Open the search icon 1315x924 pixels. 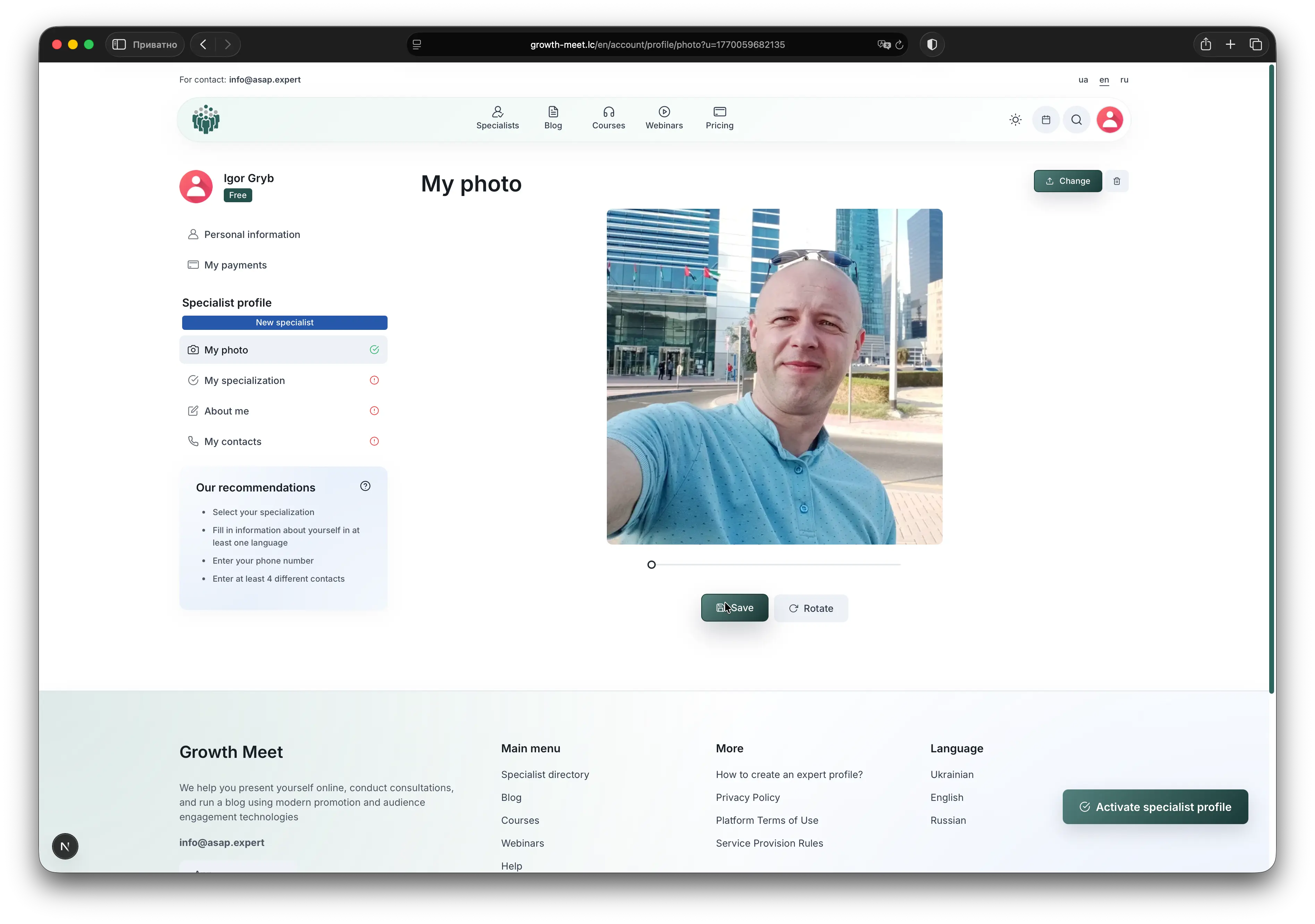tap(1076, 120)
